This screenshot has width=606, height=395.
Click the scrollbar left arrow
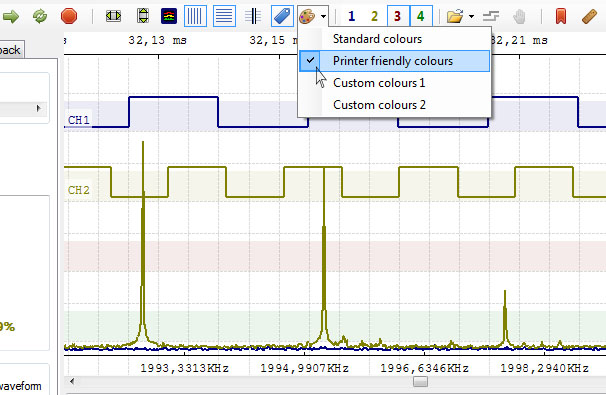tap(72, 381)
